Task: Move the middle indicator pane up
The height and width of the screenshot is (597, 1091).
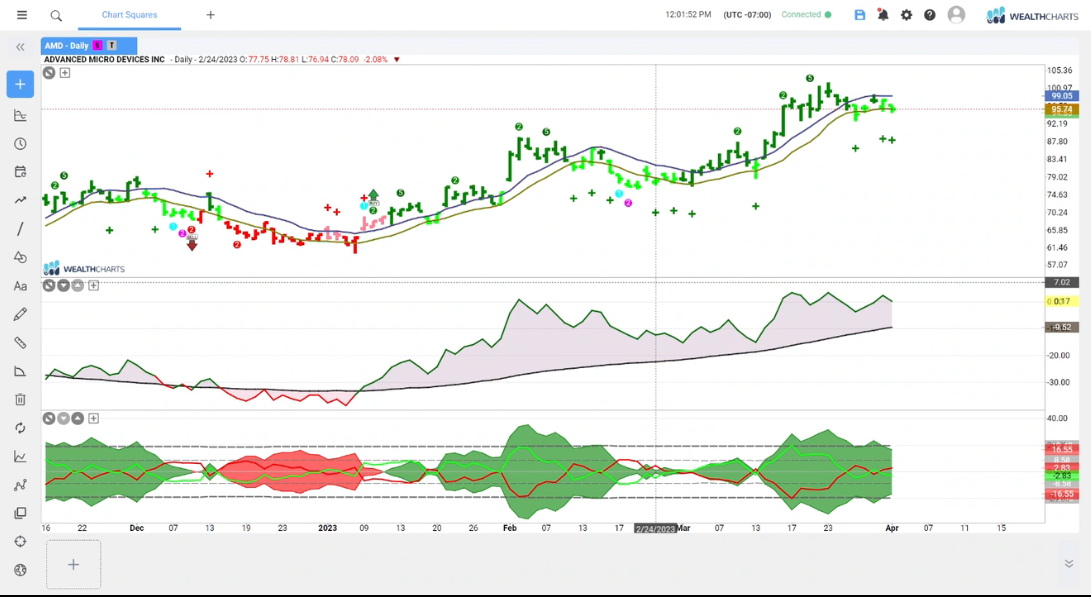Action: click(x=77, y=285)
